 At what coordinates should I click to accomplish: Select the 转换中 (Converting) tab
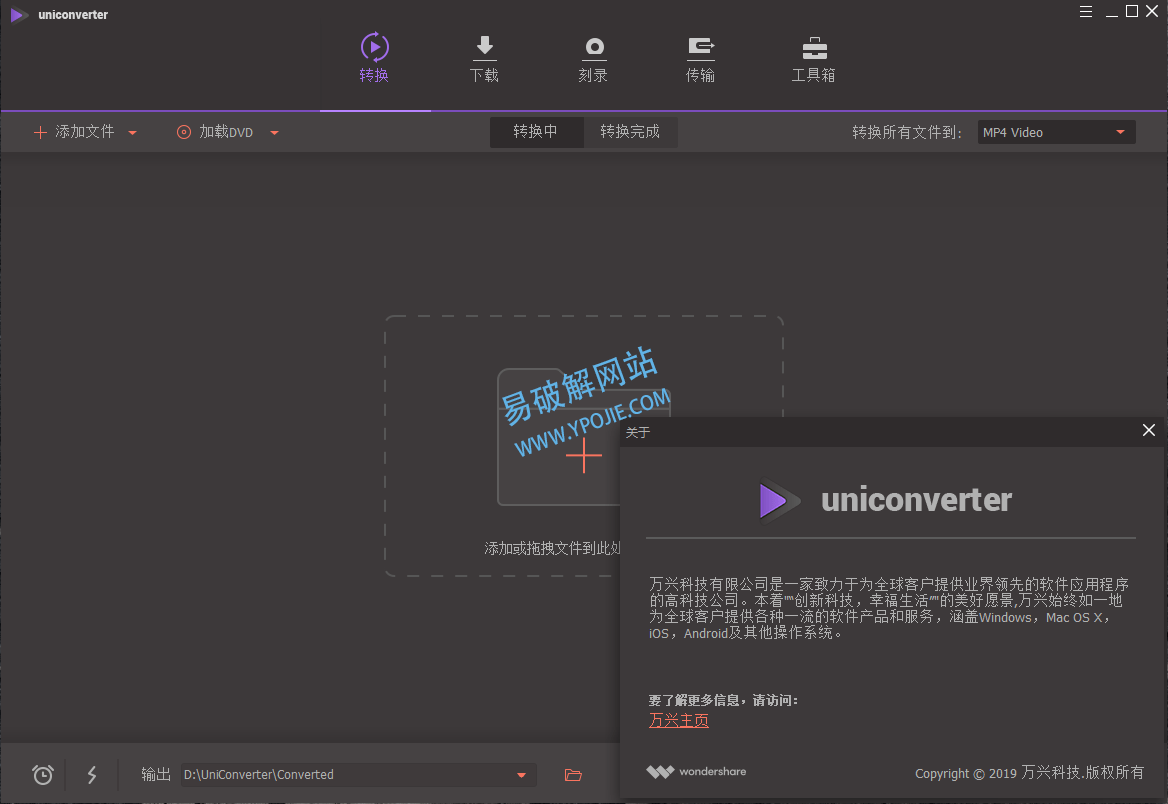pyautogui.click(x=536, y=132)
